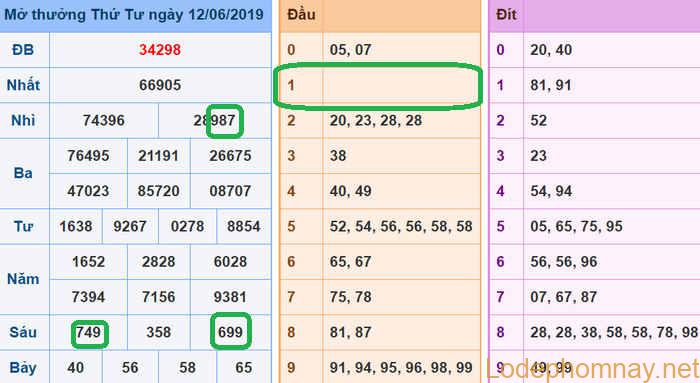Viewport: 700px width, 383px height.
Task: Select Đít row 3 value 23
Action: pos(538,155)
